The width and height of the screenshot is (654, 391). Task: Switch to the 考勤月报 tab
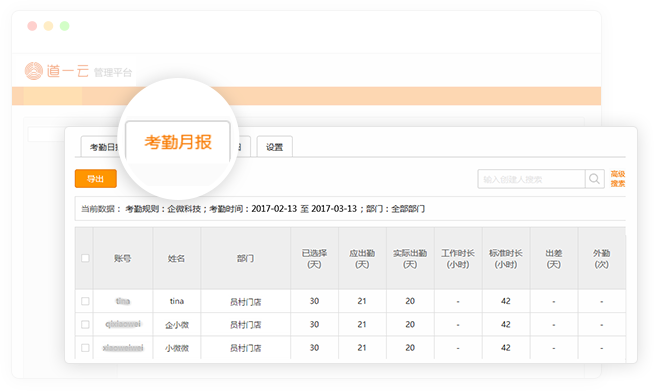click(178, 142)
